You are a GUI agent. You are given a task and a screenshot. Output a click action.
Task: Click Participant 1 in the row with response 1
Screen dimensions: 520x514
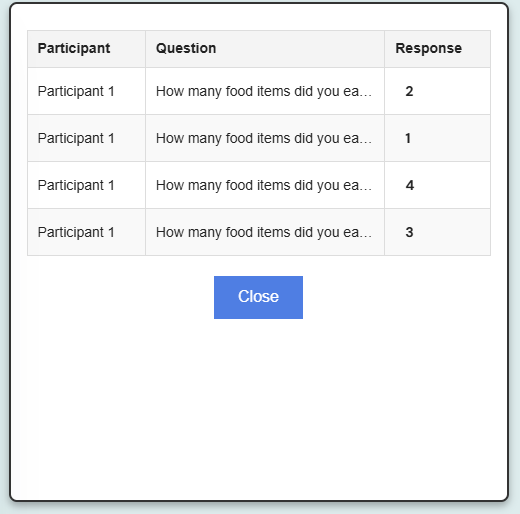pyautogui.click(x=76, y=138)
